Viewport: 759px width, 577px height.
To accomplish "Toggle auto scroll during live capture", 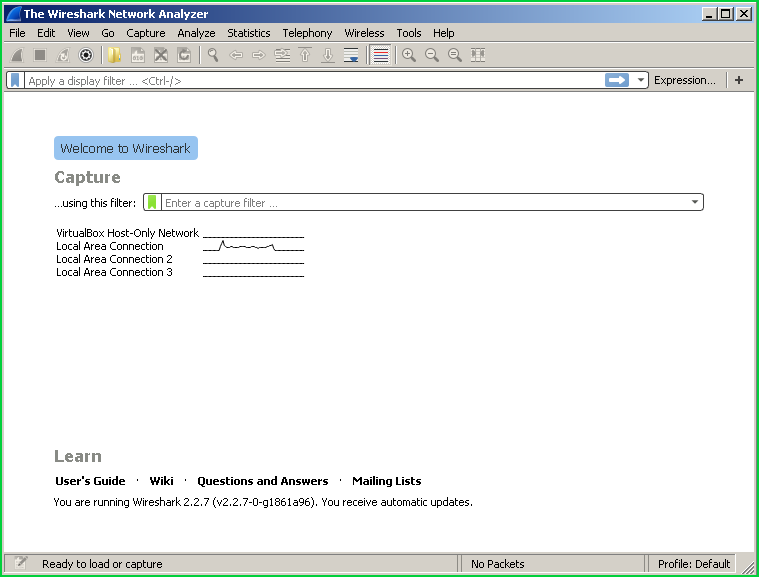I will click(351, 55).
